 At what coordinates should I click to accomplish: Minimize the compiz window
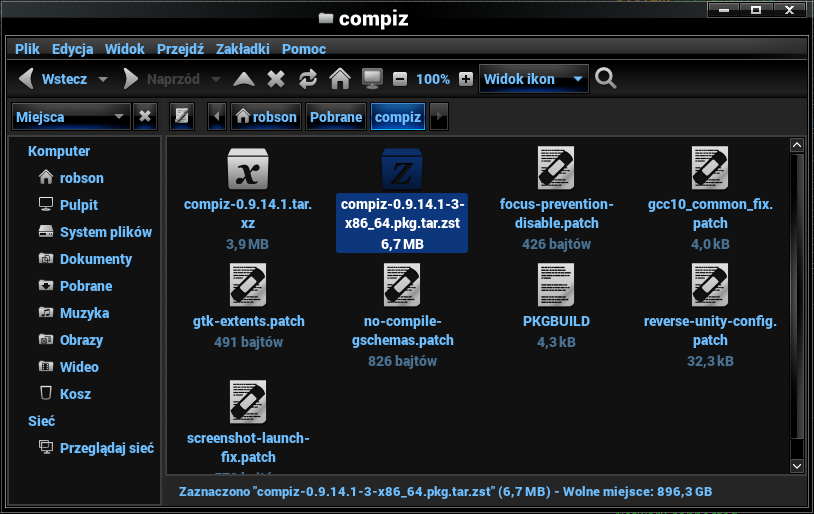(x=724, y=10)
